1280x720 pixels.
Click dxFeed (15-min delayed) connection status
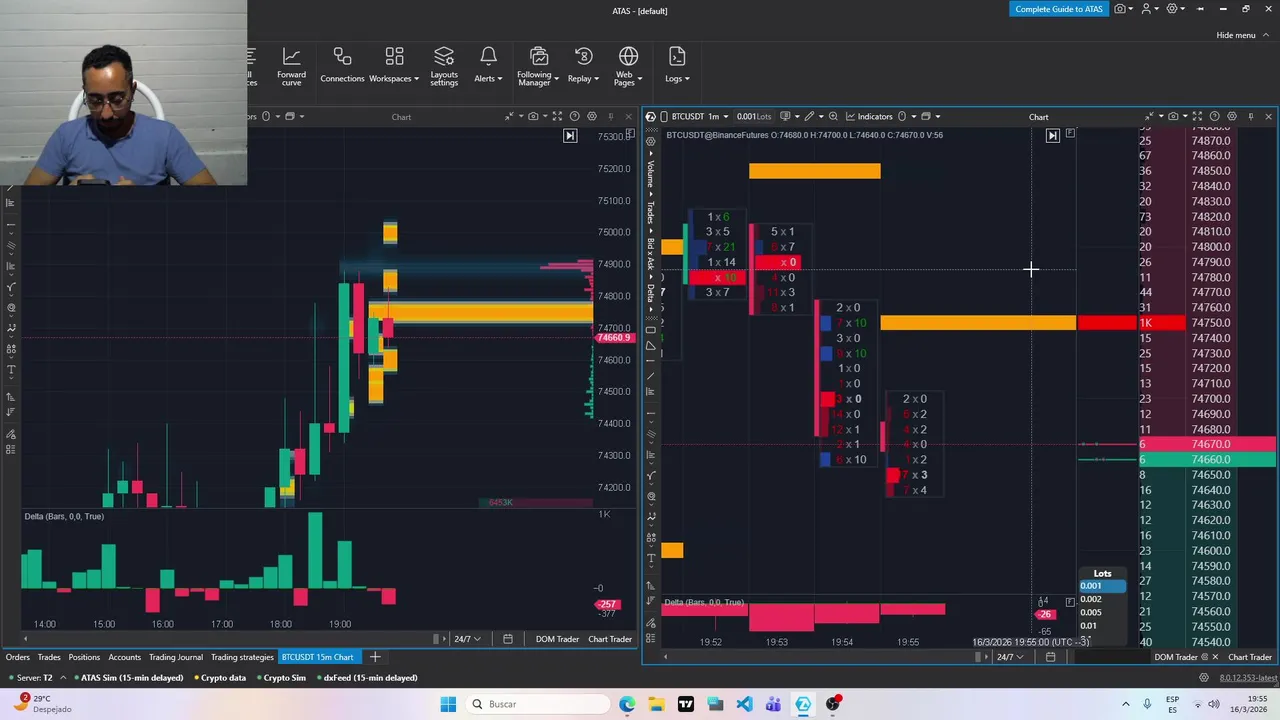(x=362, y=678)
